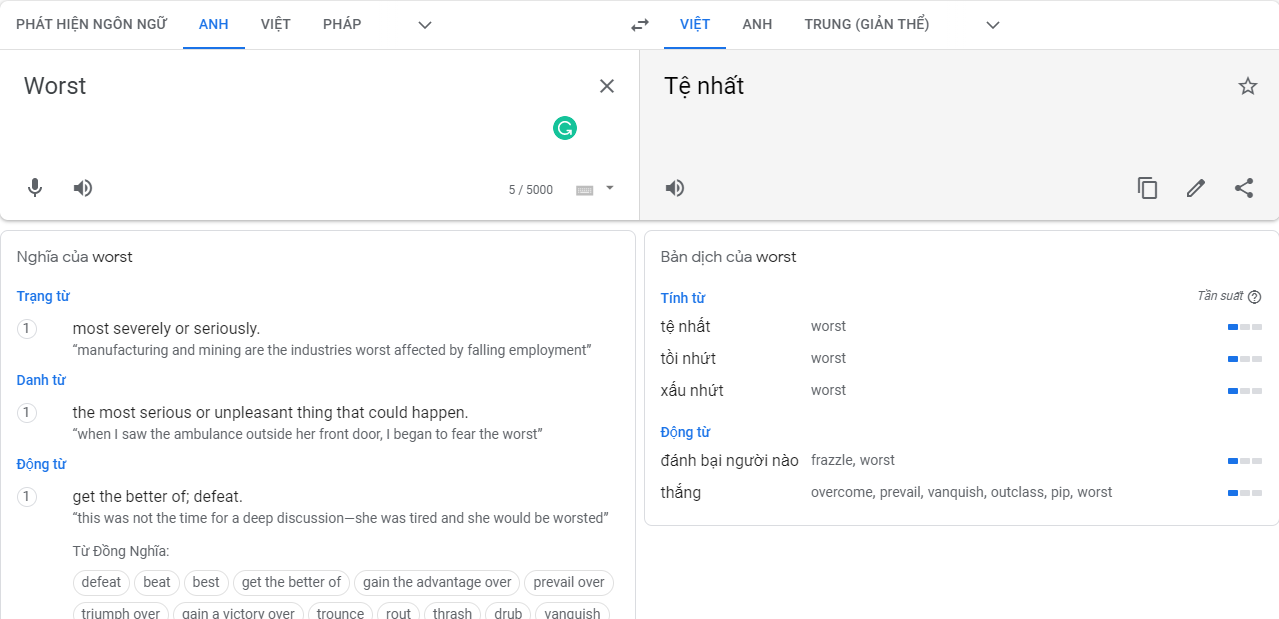Click the translation "tệ nhất" in the table
The height and width of the screenshot is (619, 1279).
tap(686, 327)
